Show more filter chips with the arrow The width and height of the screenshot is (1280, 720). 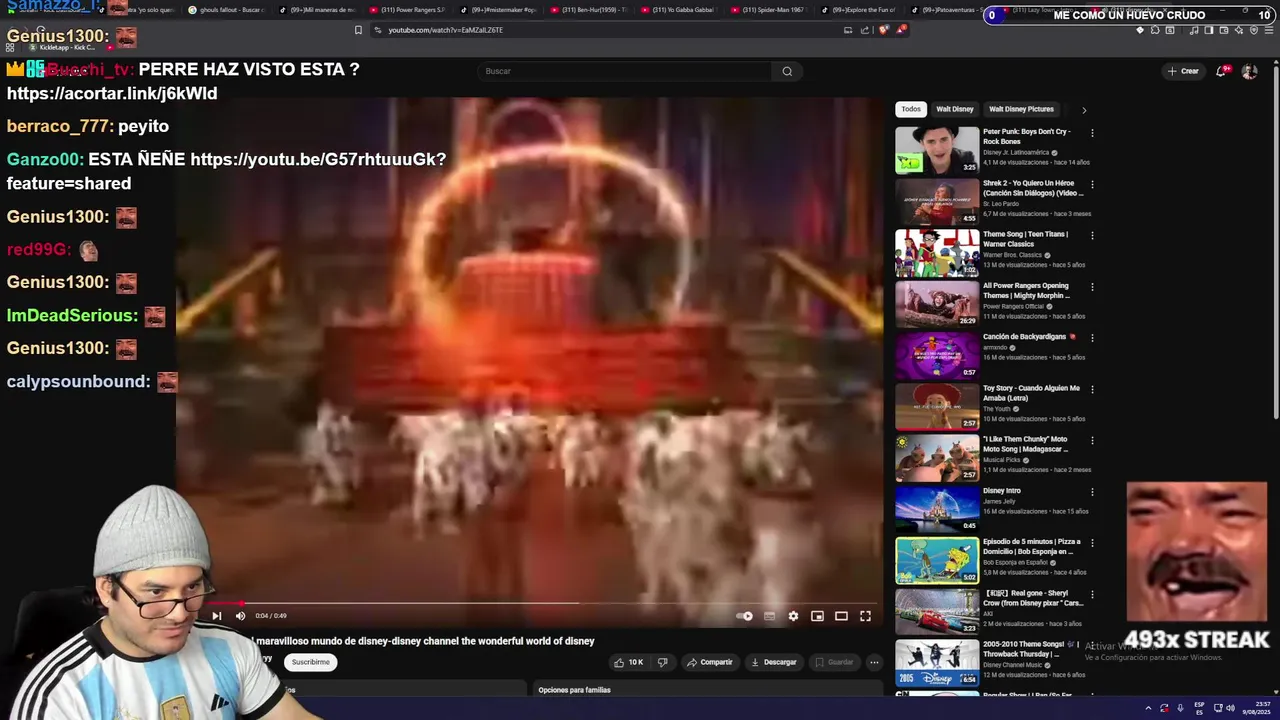pyautogui.click(x=1084, y=110)
